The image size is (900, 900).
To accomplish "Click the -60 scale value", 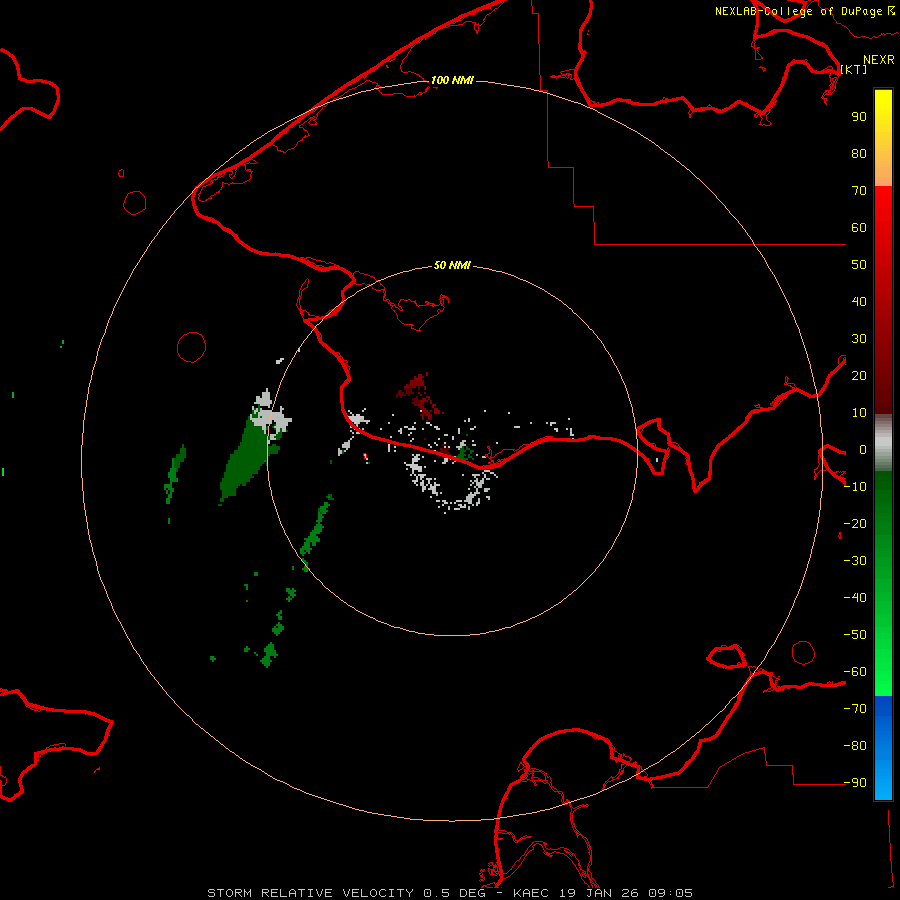I will [x=855, y=672].
